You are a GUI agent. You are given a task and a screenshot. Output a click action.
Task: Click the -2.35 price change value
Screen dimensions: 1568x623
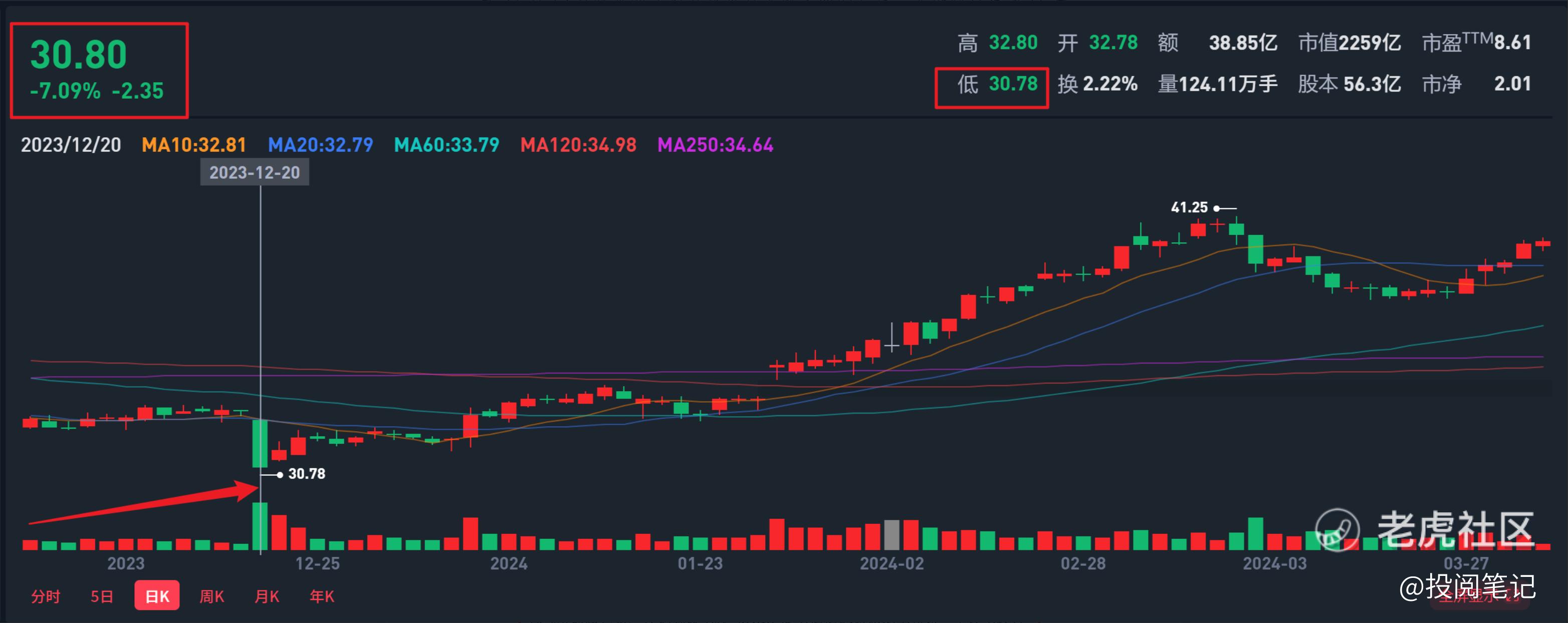pos(138,91)
